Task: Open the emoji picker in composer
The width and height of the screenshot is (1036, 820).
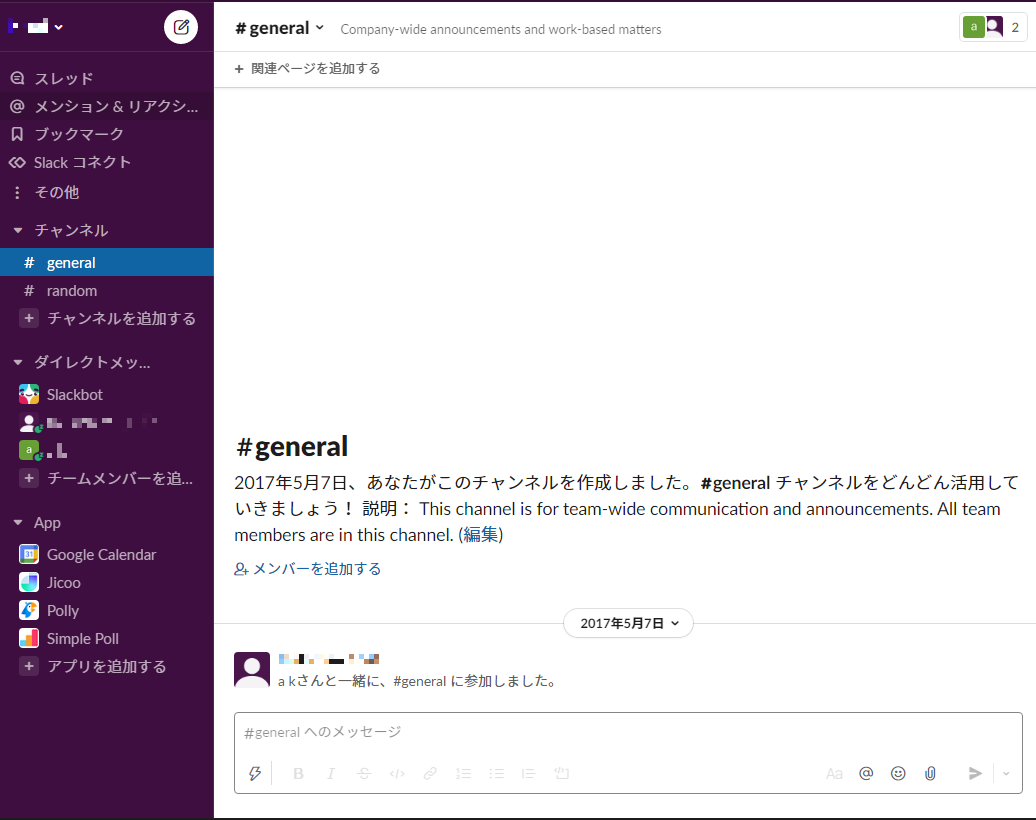Action: click(x=898, y=773)
